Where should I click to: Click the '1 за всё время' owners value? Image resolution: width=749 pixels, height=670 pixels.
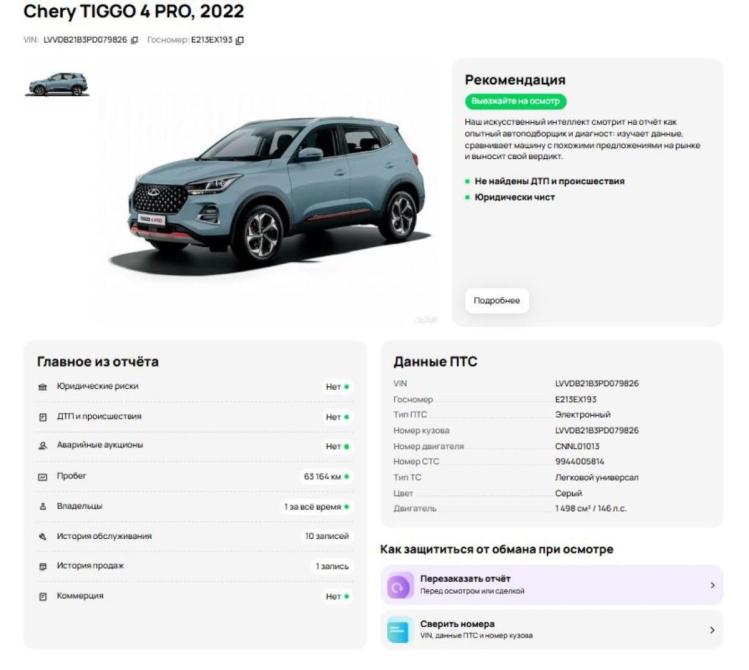pyautogui.click(x=313, y=507)
